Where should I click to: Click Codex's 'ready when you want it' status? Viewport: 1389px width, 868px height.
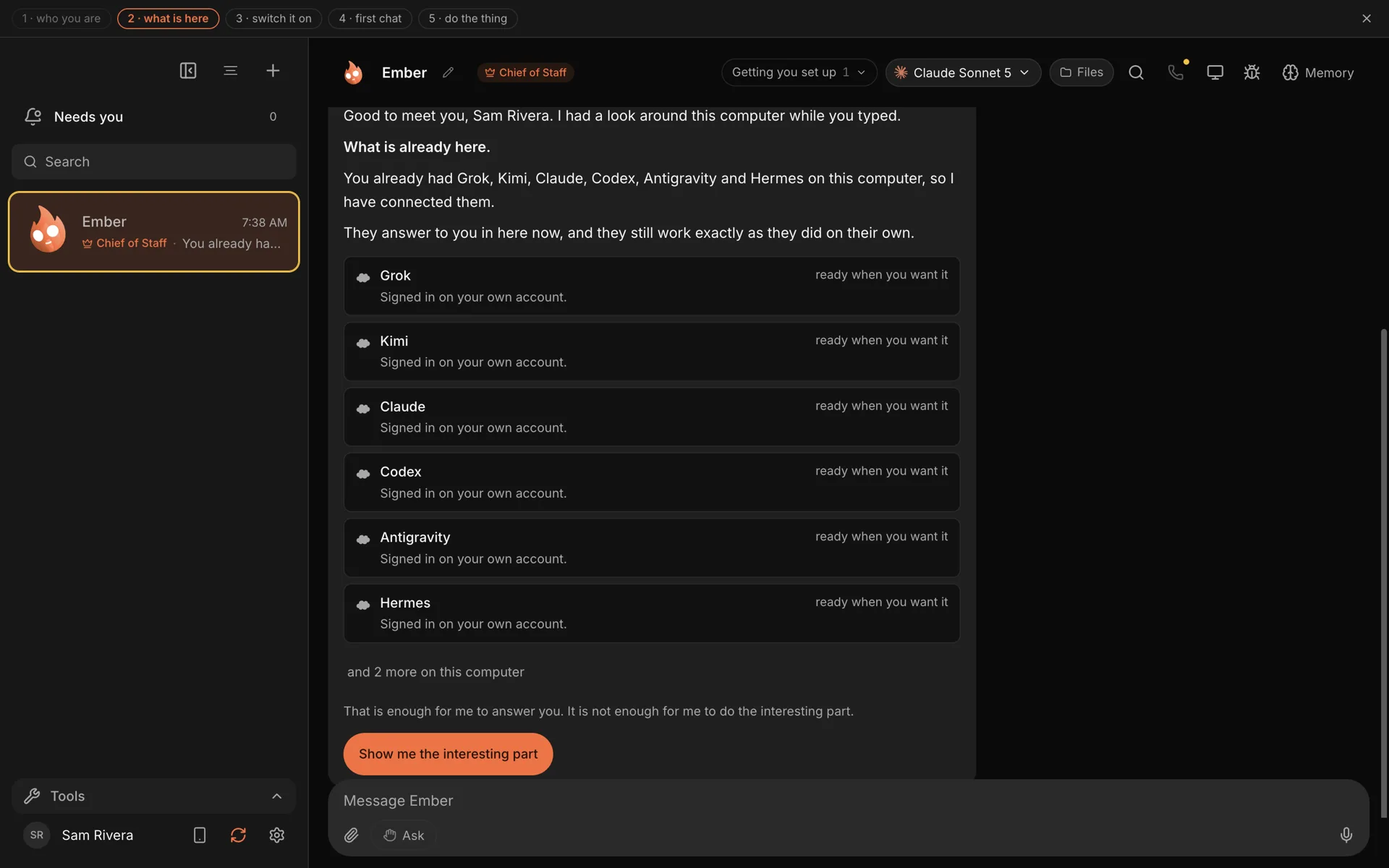pos(881,471)
